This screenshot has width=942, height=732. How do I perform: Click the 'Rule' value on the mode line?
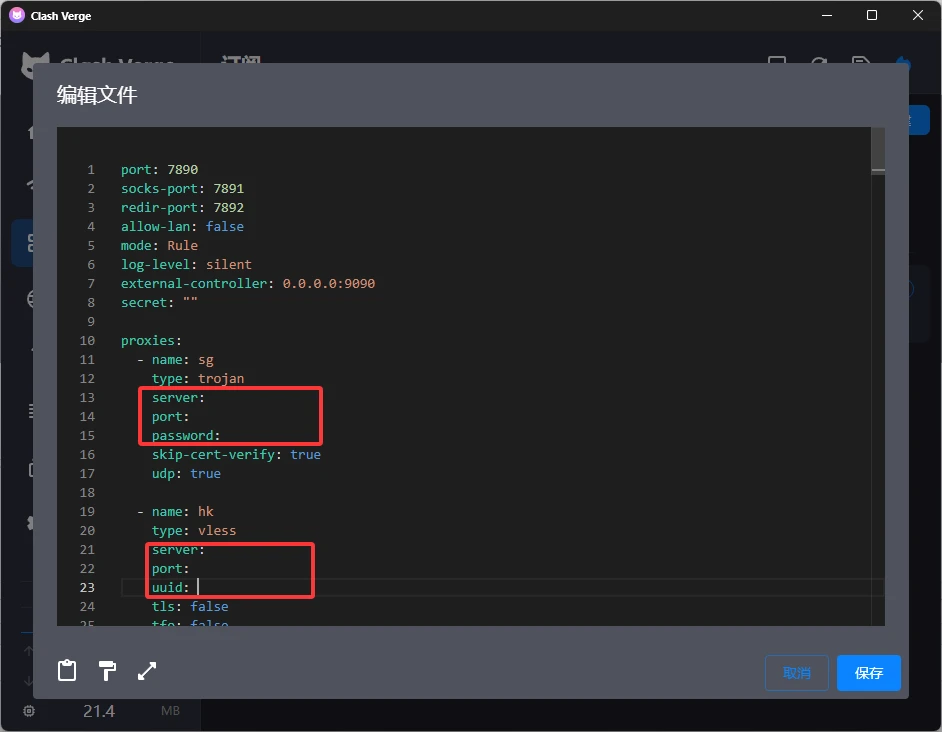pos(183,245)
